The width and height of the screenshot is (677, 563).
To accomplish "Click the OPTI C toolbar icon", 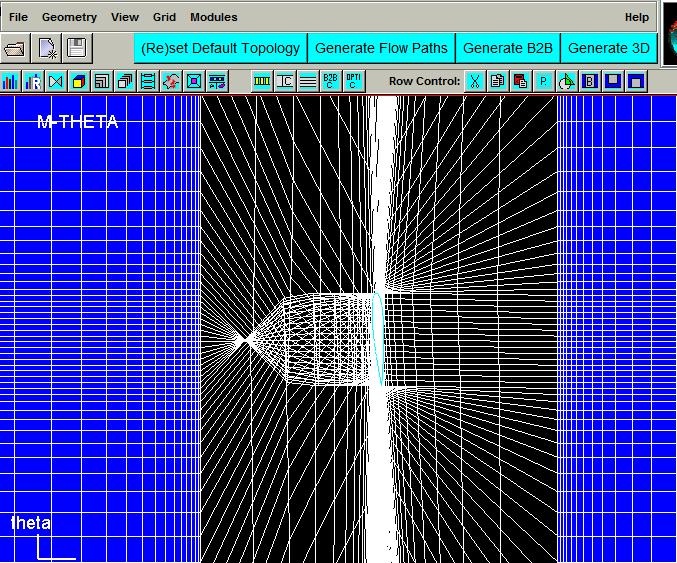I will pyautogui.click(x=353, y=81).
